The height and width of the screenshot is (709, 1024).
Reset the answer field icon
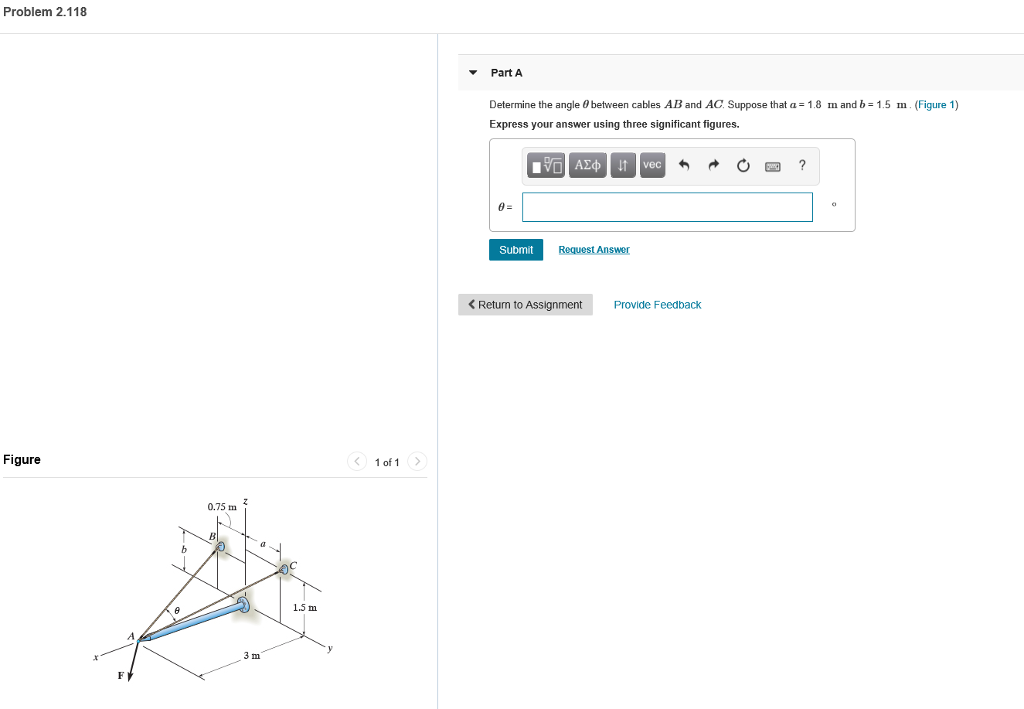point(743,166)
